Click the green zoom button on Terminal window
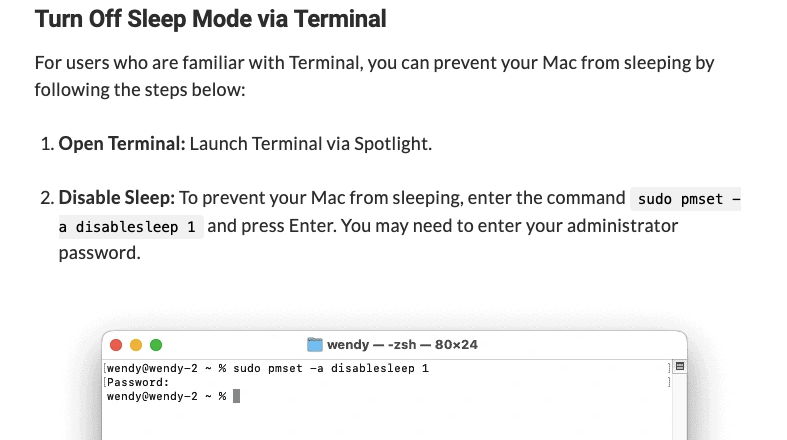The width and height of the screenshot is (787, 440). (x=156, y=345)
